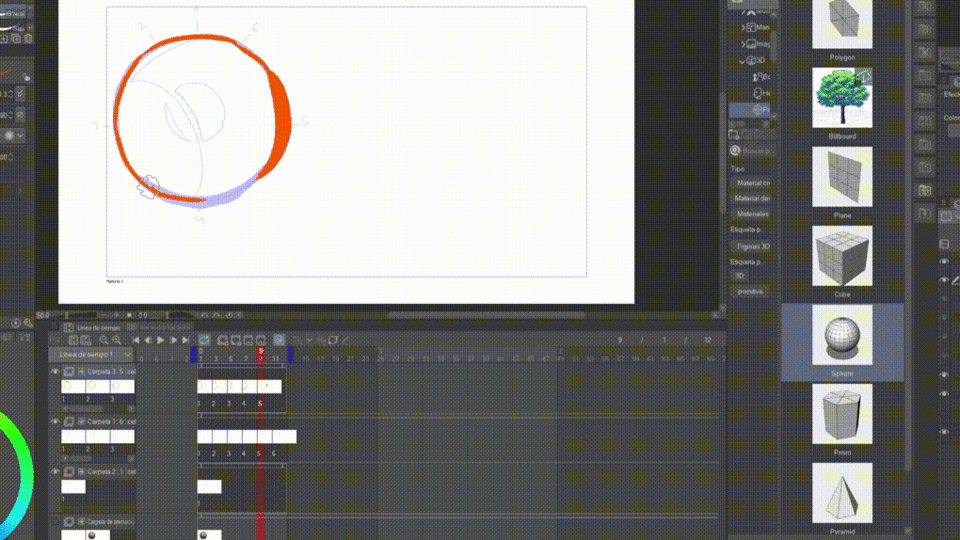The width and height of the screenshot is (960, 540).
Task: Click the delete sub tool trash icon
Action: pyautogui.click(x=28, y=39)
